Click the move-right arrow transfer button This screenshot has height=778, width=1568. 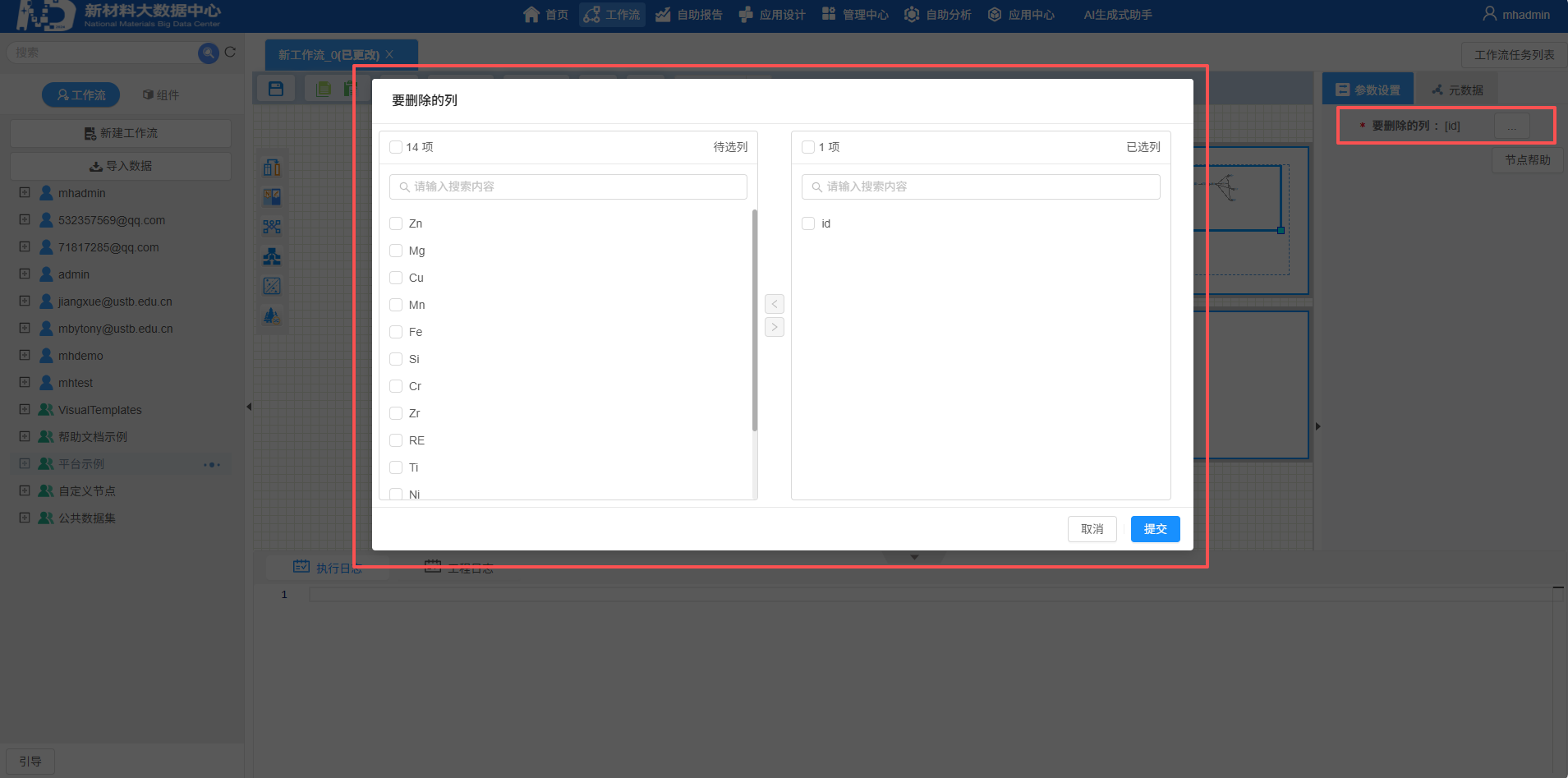[x=774, y=327]
